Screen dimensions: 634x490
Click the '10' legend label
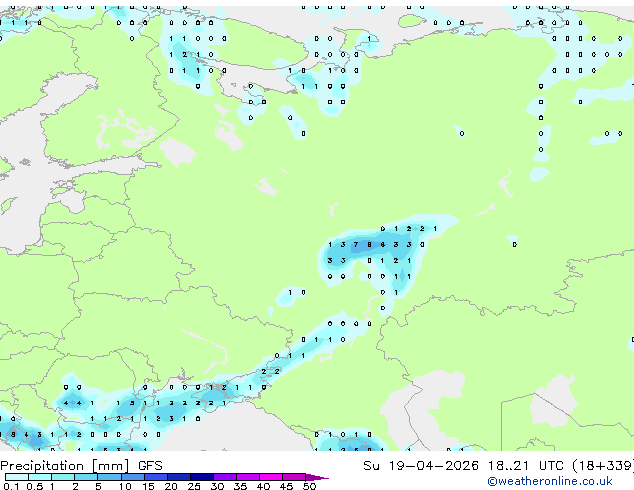[125, 486]
